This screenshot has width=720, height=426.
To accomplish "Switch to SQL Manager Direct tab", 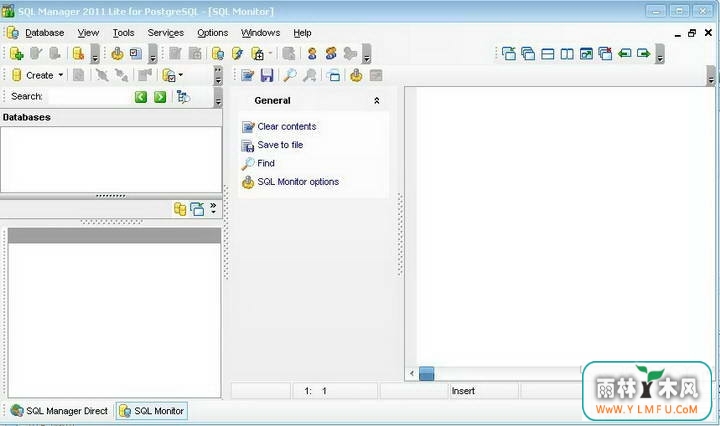I will tap(59, 411).
